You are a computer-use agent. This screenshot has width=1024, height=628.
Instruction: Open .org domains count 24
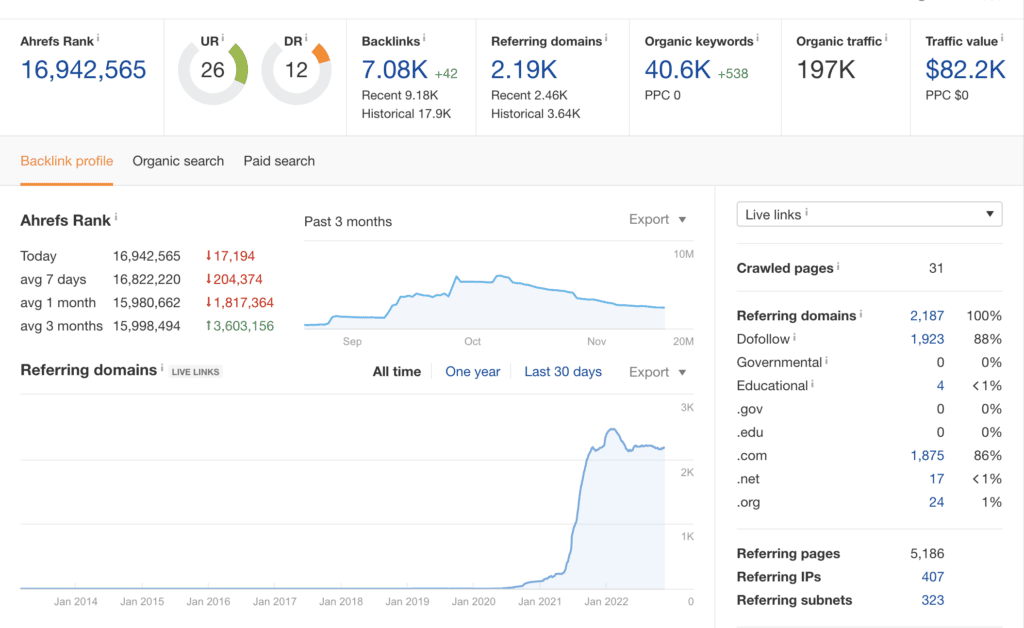pos(936,503)
